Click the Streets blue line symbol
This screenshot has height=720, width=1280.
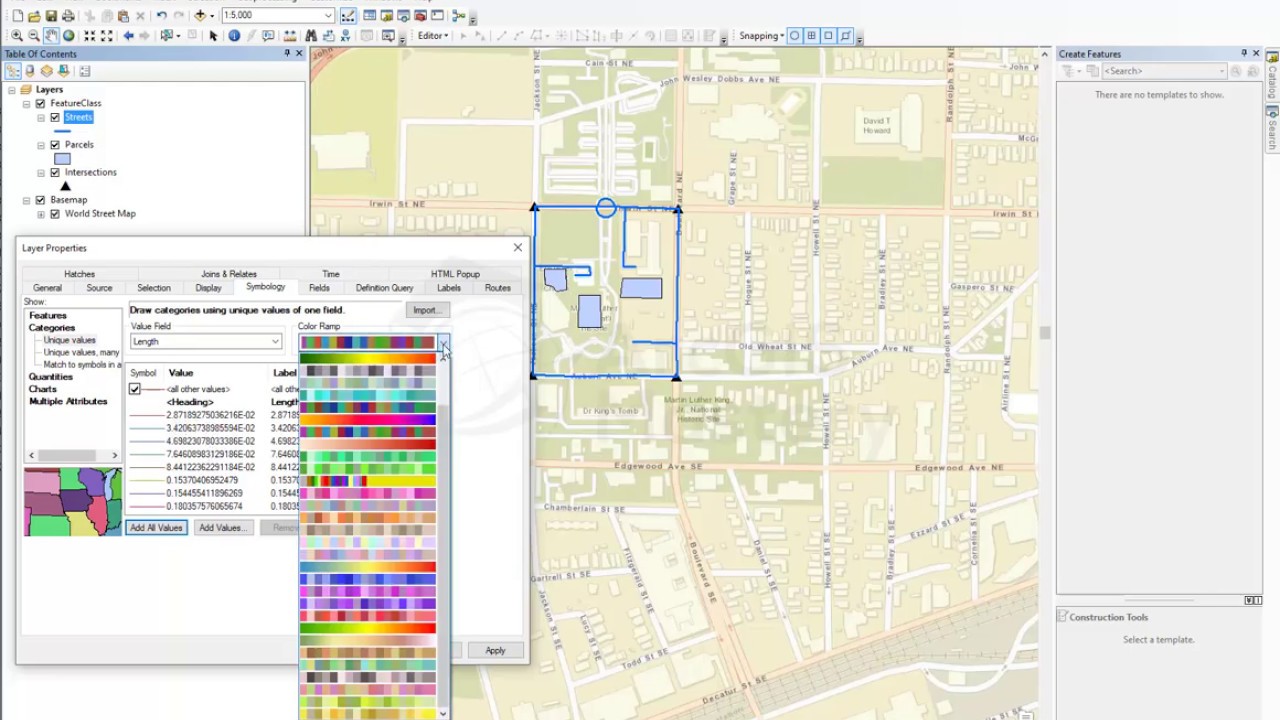(62, 131)
